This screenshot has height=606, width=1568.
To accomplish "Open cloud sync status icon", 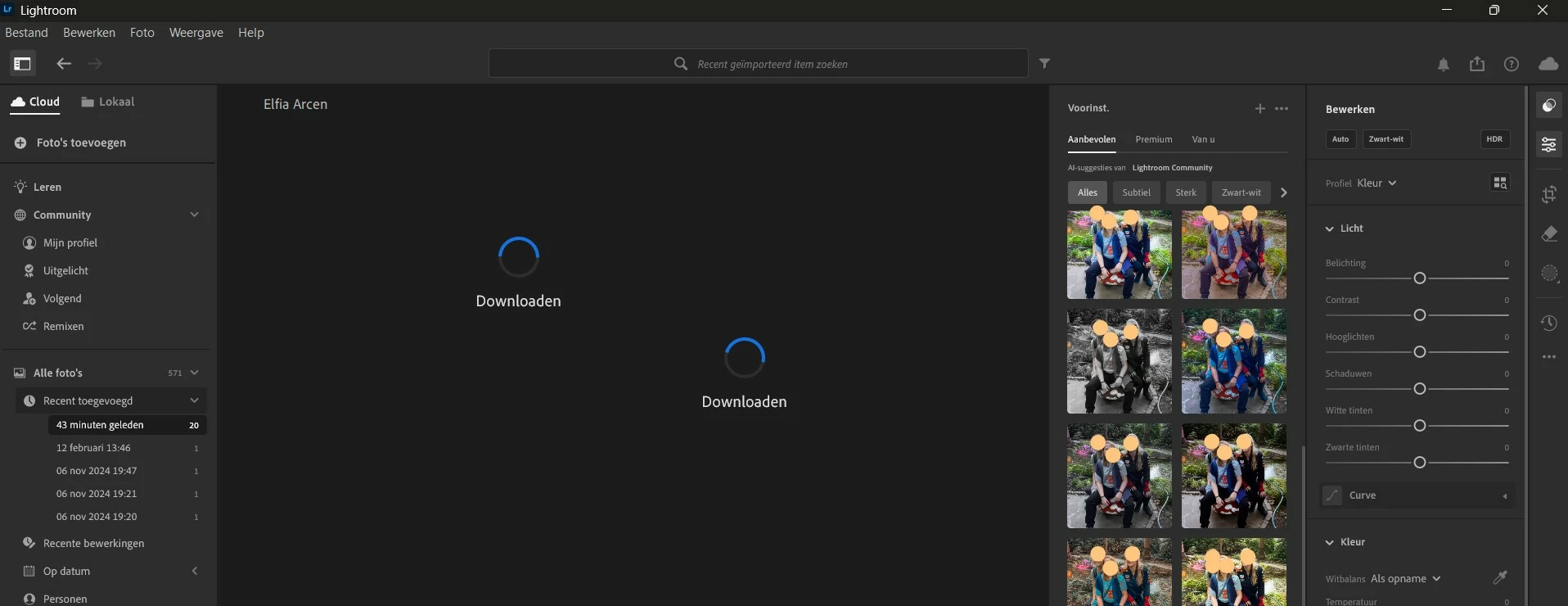I will coord(1548,64).
